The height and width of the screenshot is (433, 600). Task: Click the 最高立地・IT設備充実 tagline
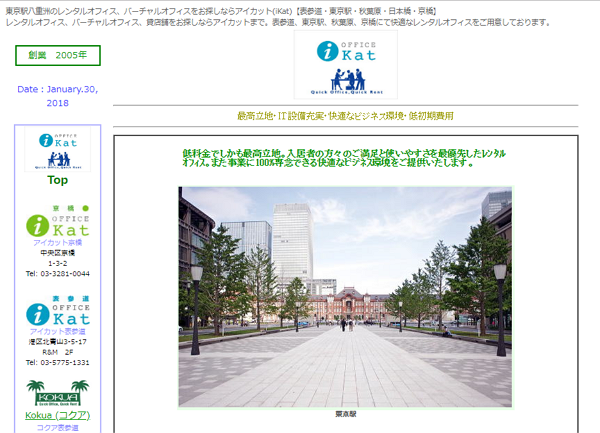[x=345, y=116]
